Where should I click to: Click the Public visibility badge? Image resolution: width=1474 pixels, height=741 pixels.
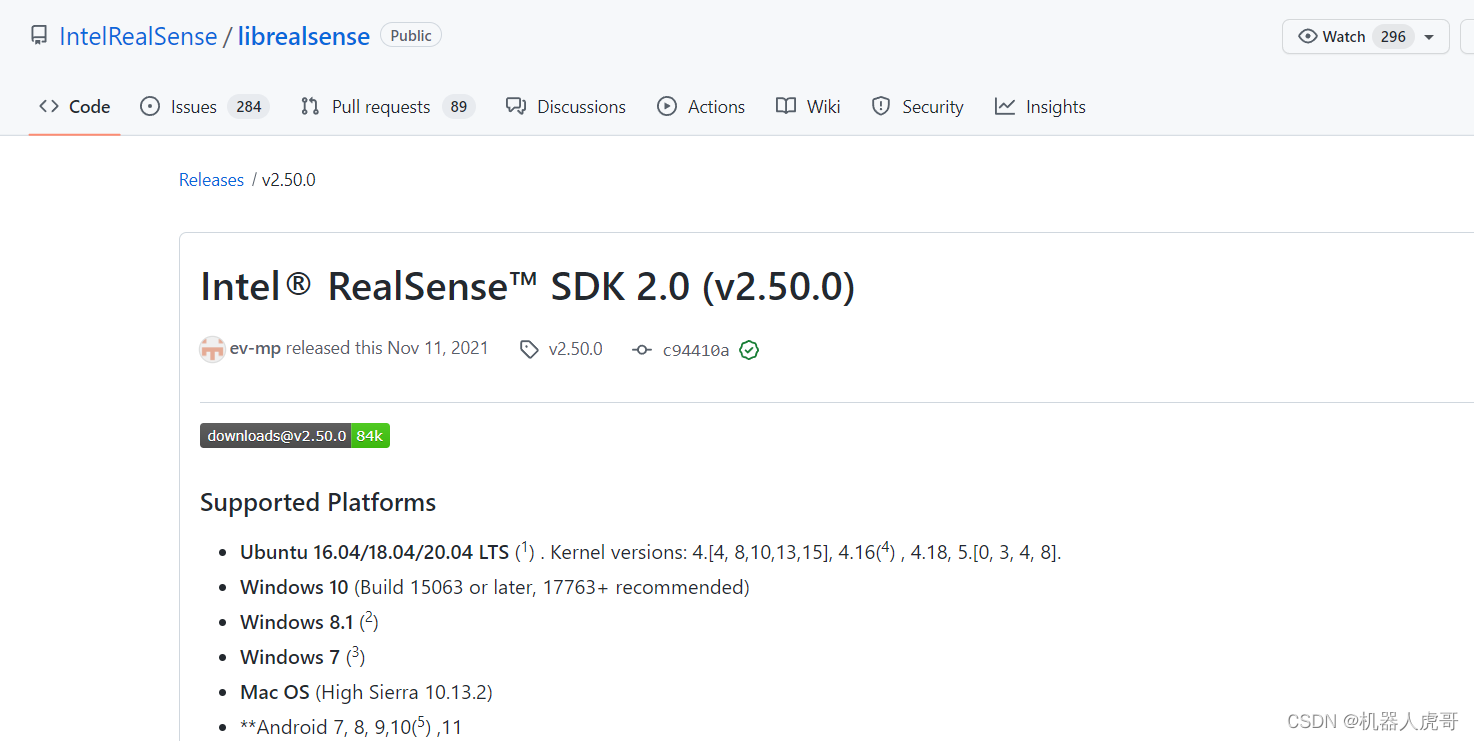[x=411, y=35]
